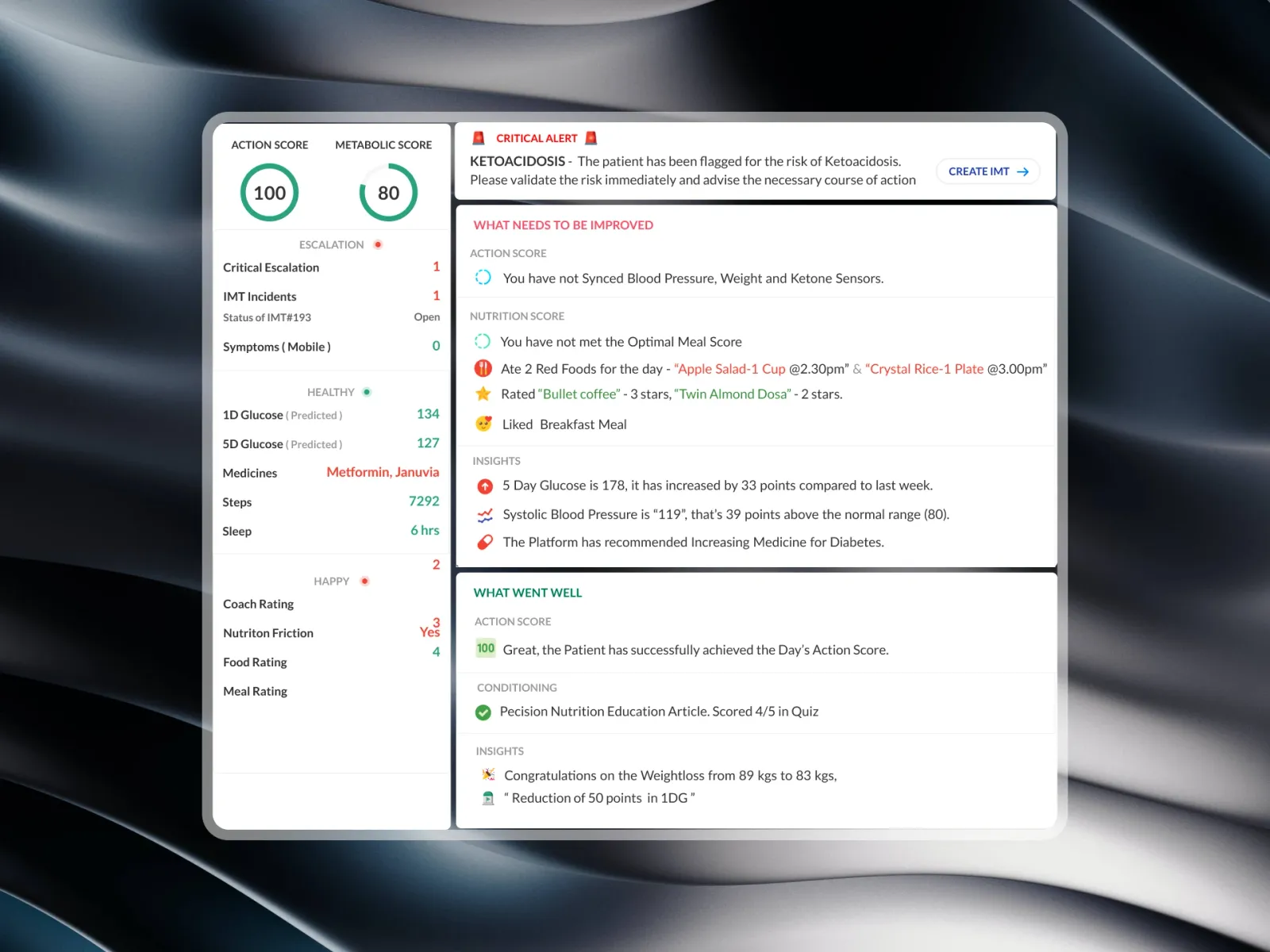Click the smiley emoji beside Liked Breakfast Meal
Screen dimensions: 1270x952
point(483,424)
